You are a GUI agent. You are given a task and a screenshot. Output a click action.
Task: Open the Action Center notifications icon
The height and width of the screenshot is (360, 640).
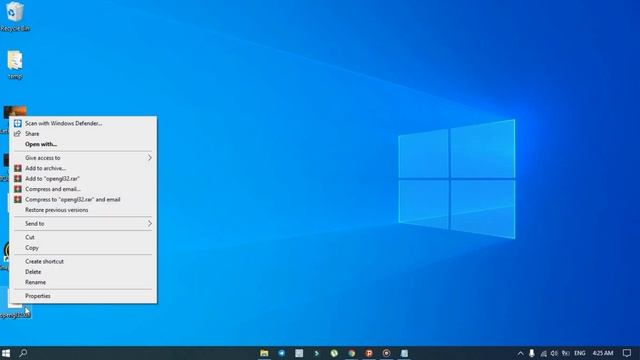(627, 353)
